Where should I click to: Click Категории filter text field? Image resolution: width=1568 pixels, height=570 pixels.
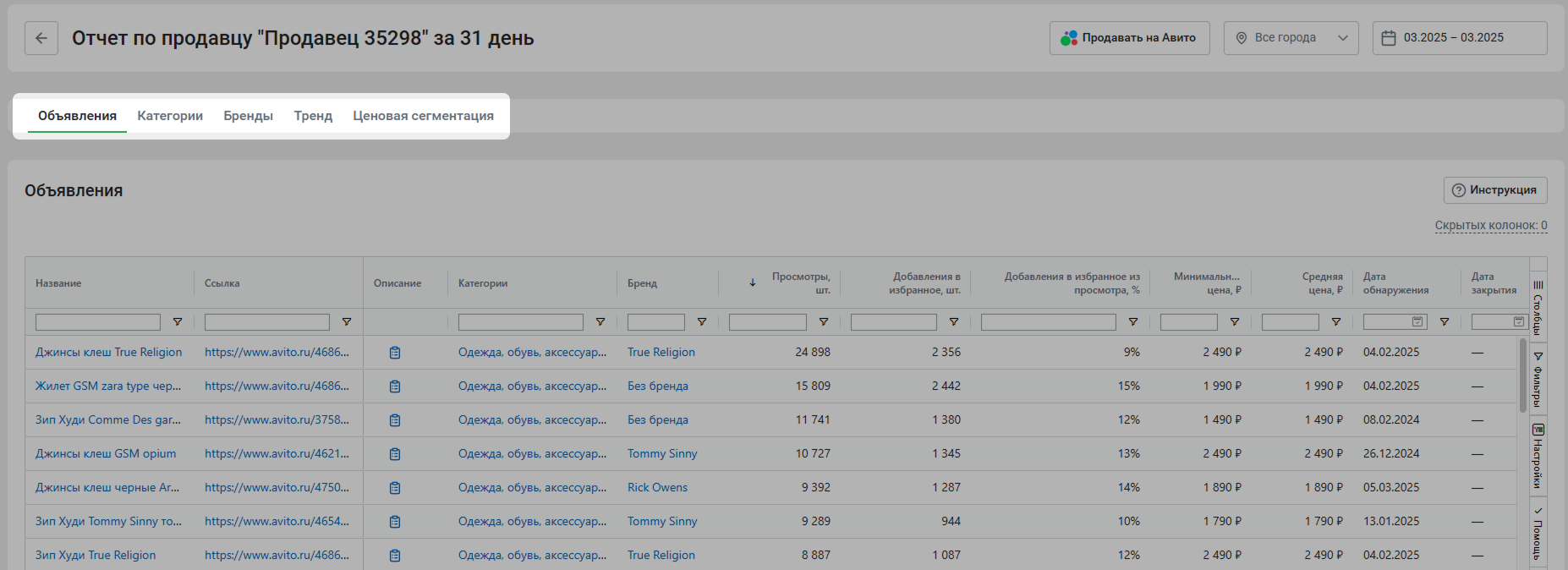(x=521, y=322)
